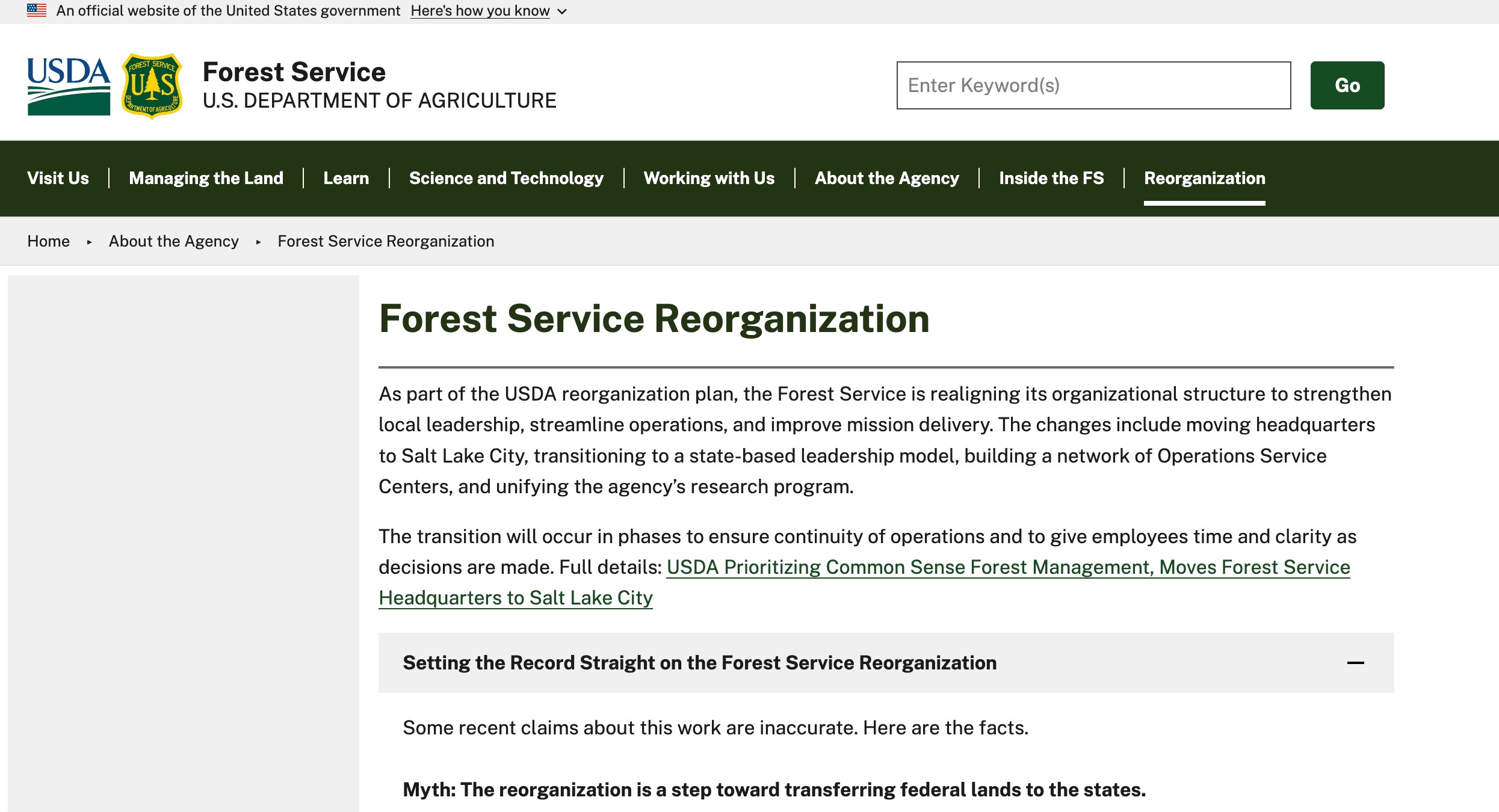Open the Science and Technology menu
This screenshot has height=812, width=1499.
click(x=506, y=178)
